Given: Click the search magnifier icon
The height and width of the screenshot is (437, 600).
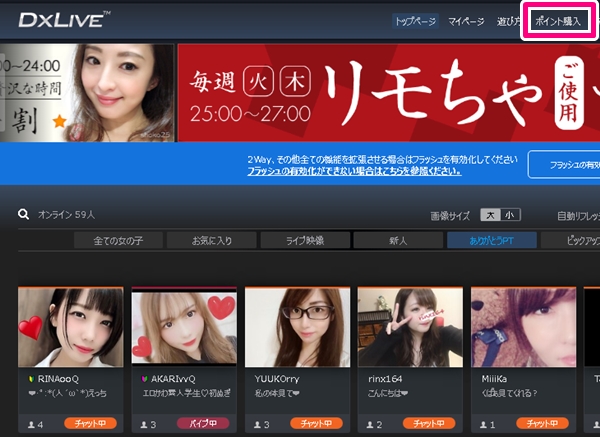Looking at the screenshot, I should coord(23,214).
